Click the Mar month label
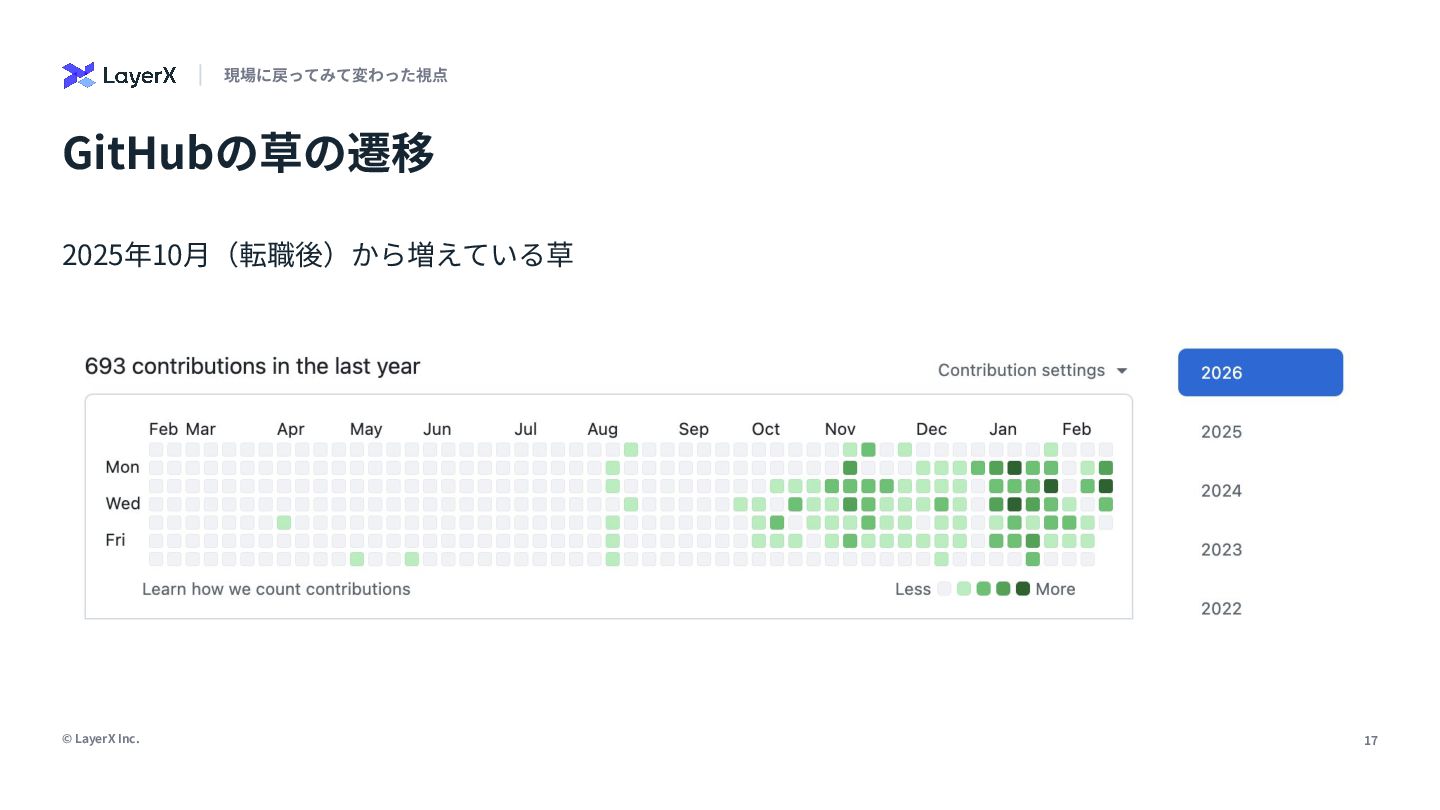Screen dimensions: 1440x810 (x=201, y=429)
